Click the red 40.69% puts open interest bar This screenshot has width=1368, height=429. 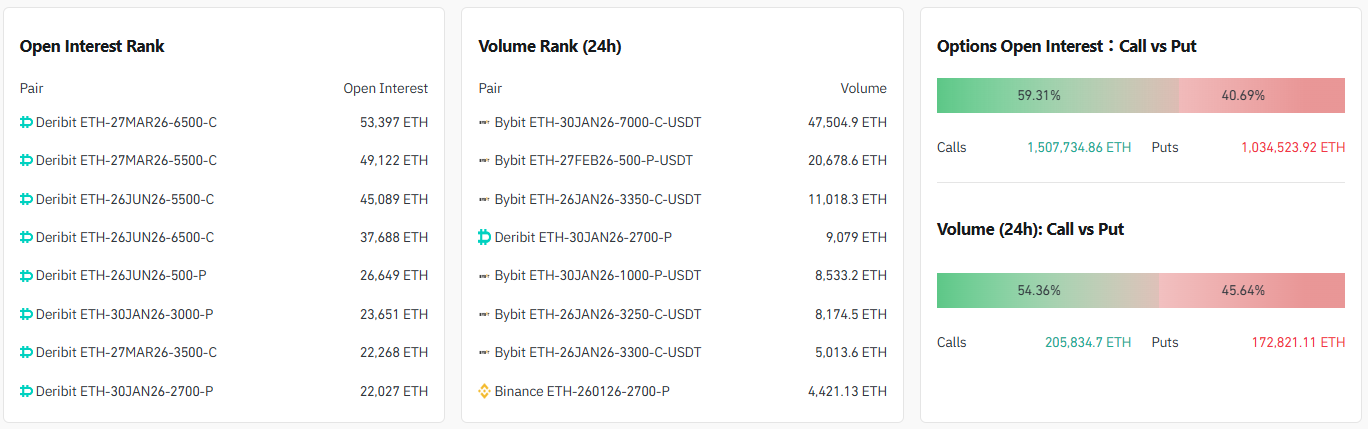click(x=1262, y=96)
